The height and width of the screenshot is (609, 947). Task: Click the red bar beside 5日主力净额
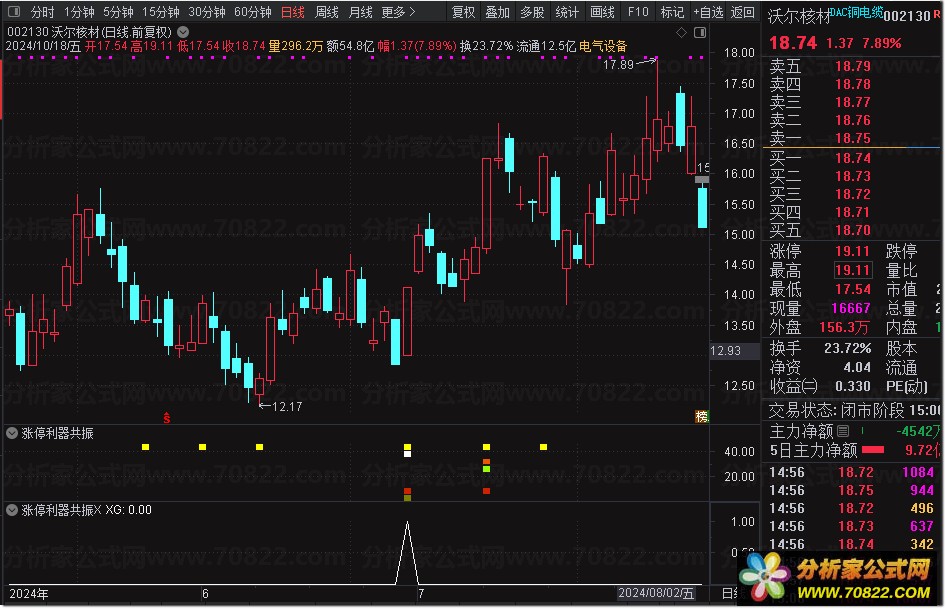(x=873, y=450)
